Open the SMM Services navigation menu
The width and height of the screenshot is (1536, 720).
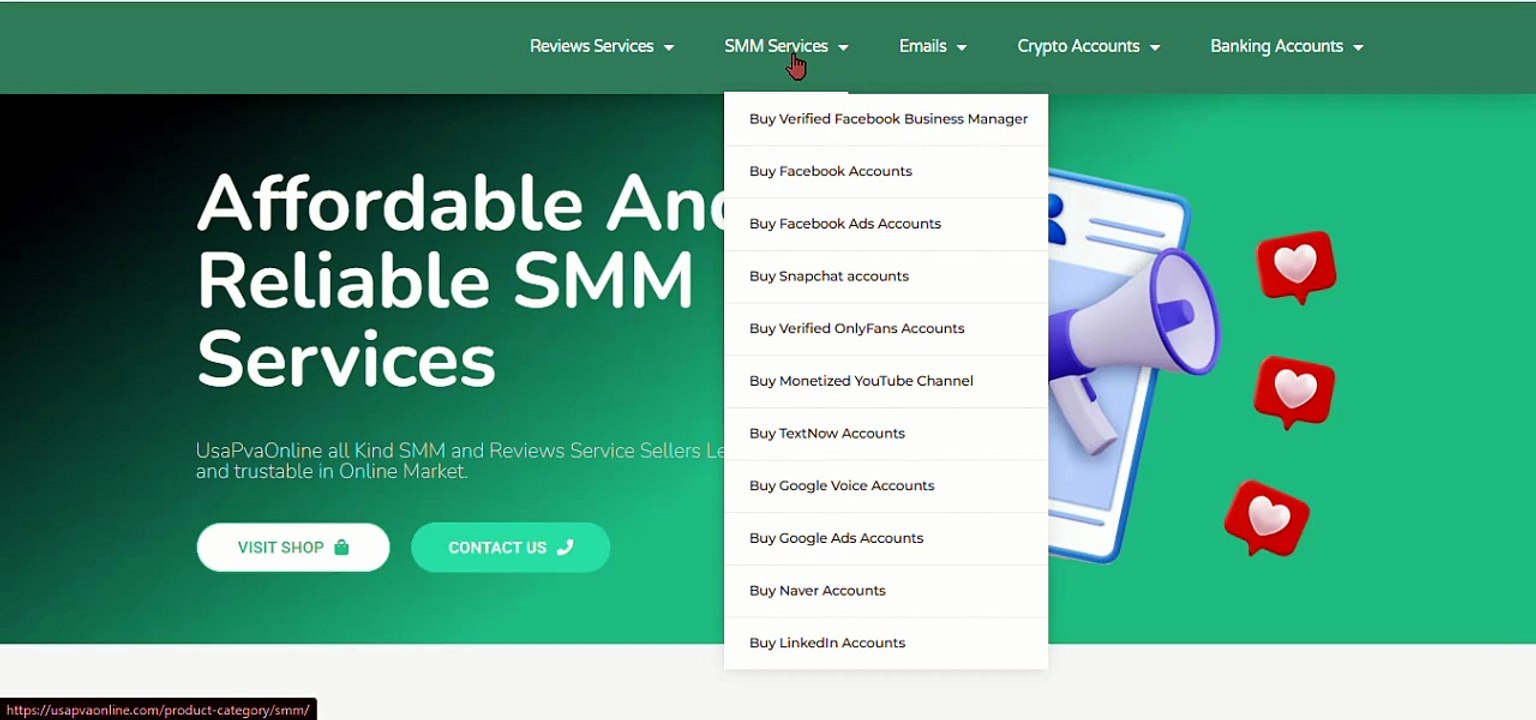tap(786, 46)
